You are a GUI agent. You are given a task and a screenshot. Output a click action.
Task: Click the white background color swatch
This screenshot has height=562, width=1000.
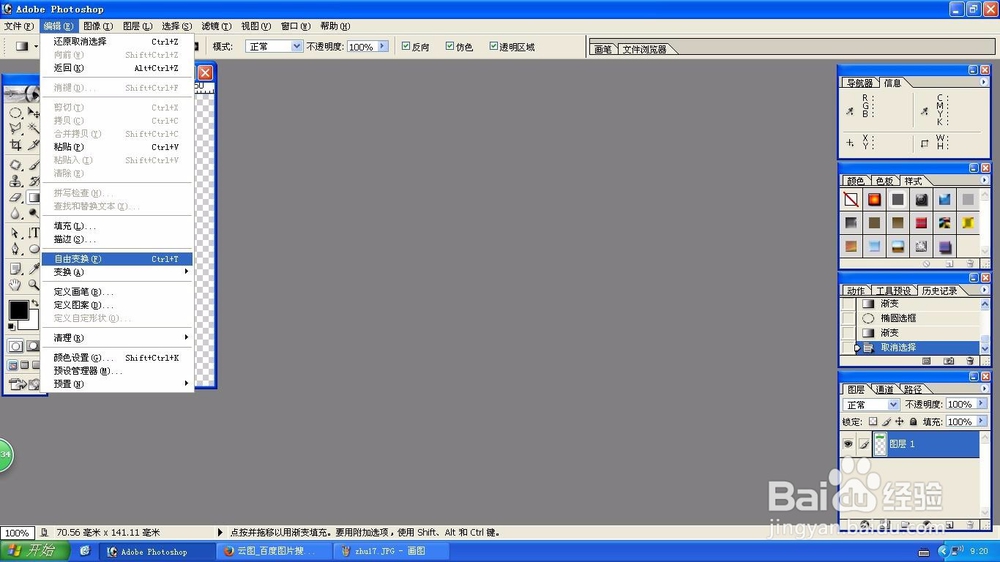click(33, 322)
